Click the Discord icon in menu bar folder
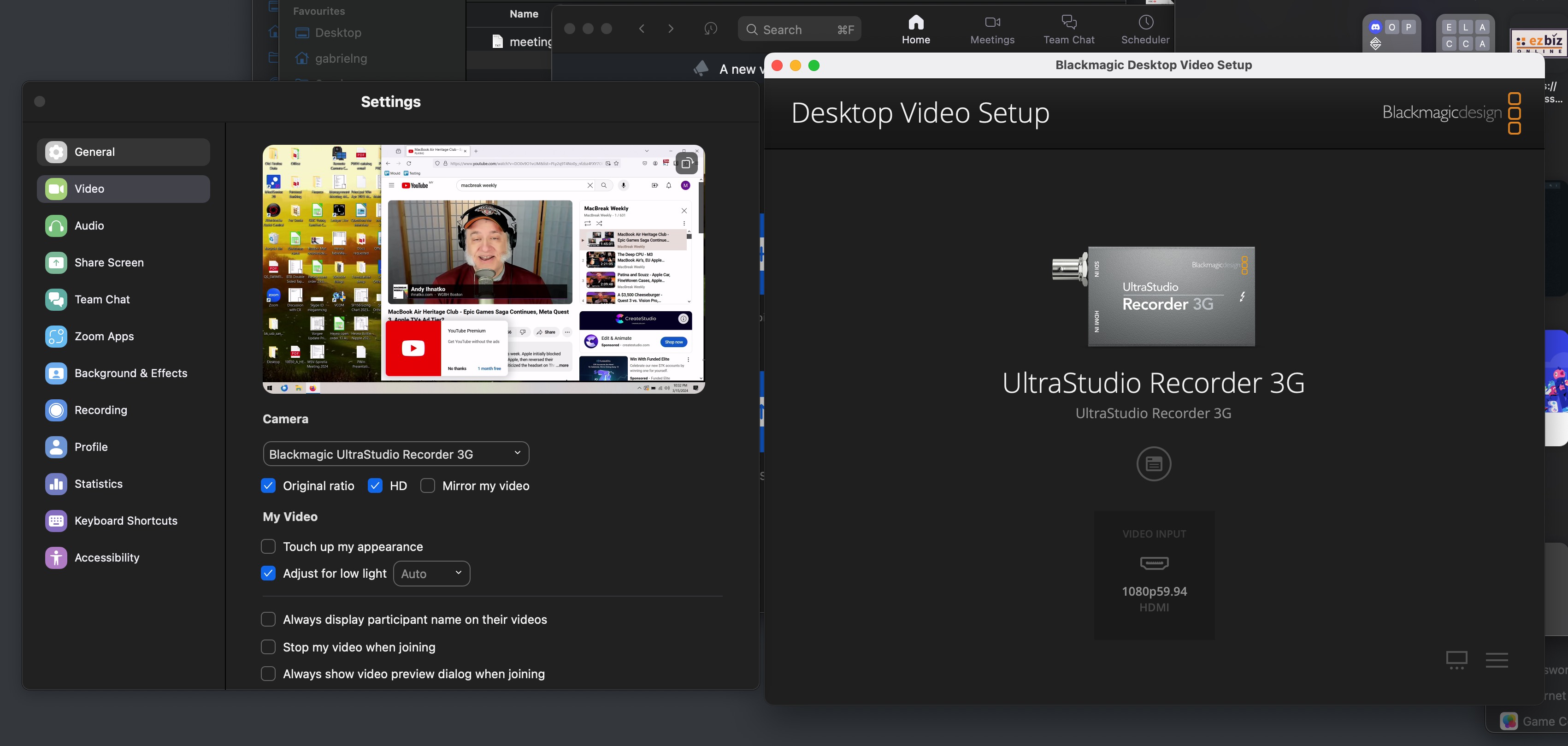The image size is (1568, 746). (x=1375, y=27)
